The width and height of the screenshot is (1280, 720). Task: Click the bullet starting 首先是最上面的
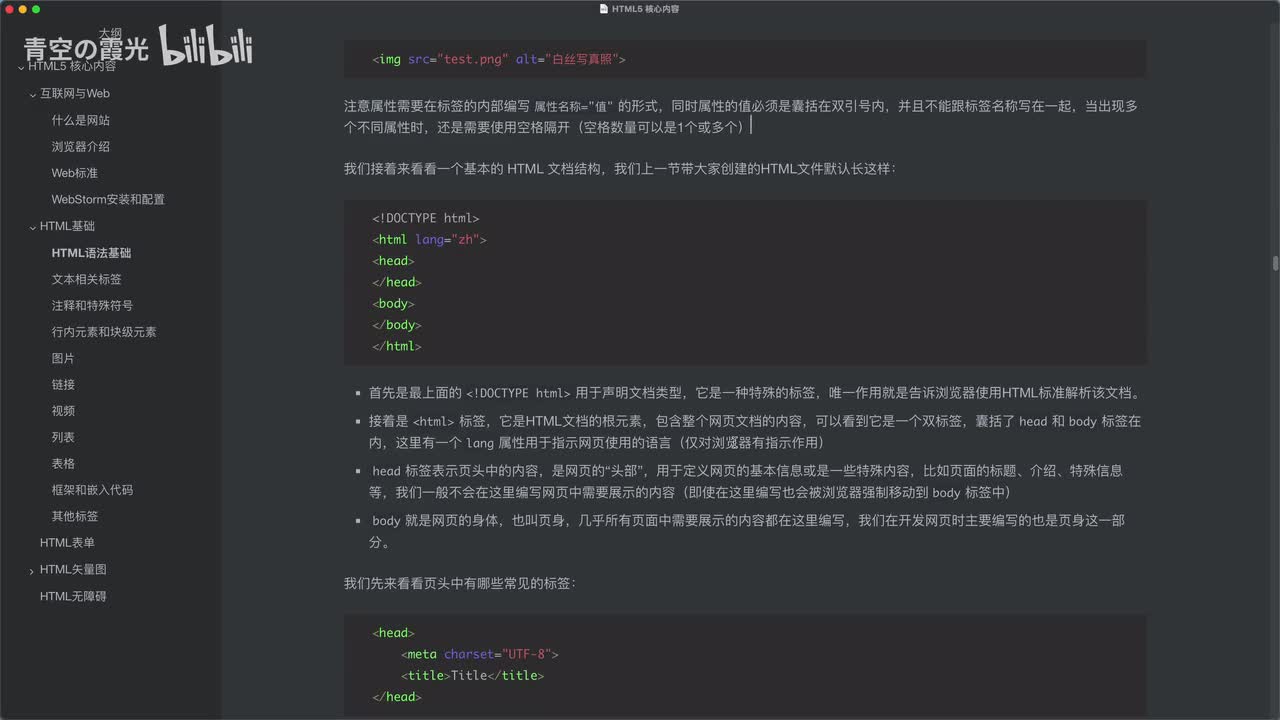[754, 393]
